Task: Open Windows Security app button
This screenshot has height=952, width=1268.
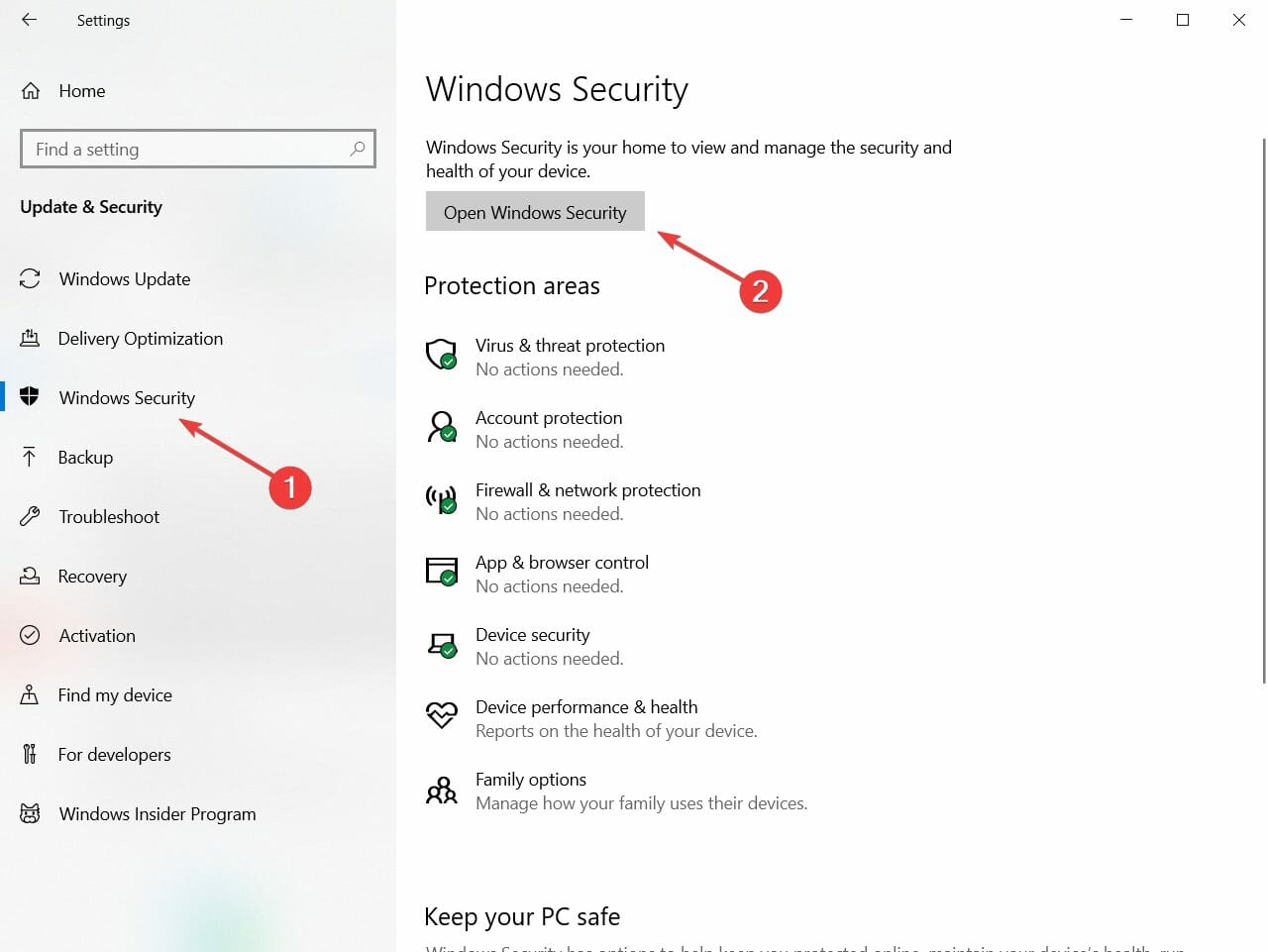Action: (x=535, y=211)
